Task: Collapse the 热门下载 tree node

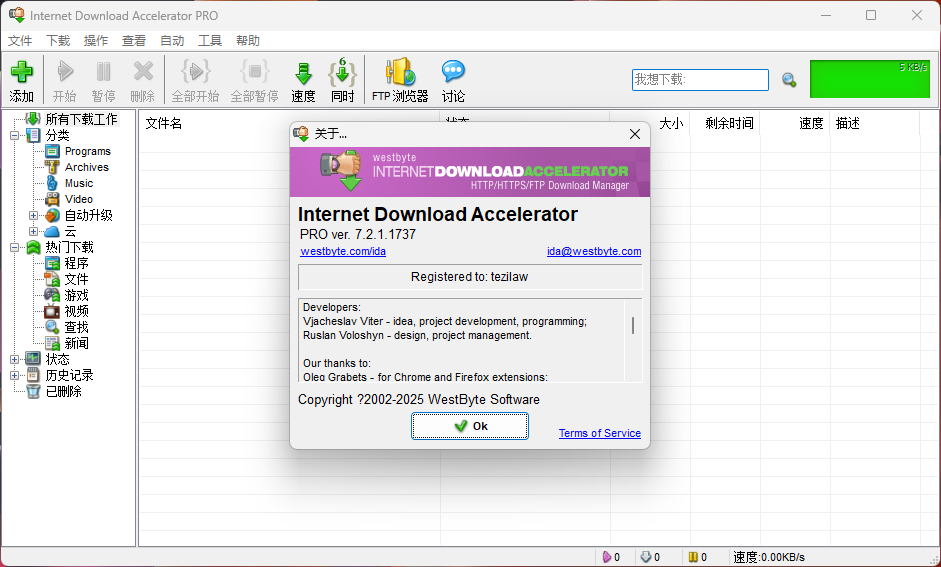Action: 14,247
